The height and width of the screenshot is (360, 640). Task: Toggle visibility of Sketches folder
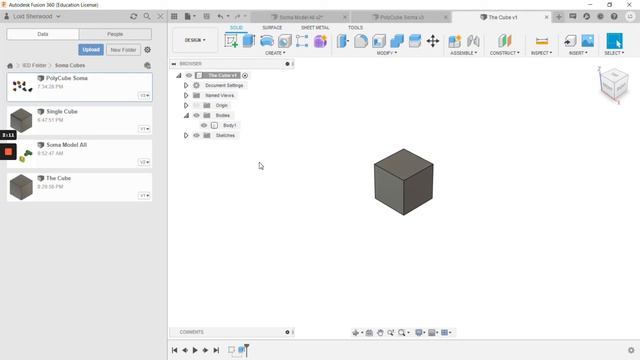(196, 136)
